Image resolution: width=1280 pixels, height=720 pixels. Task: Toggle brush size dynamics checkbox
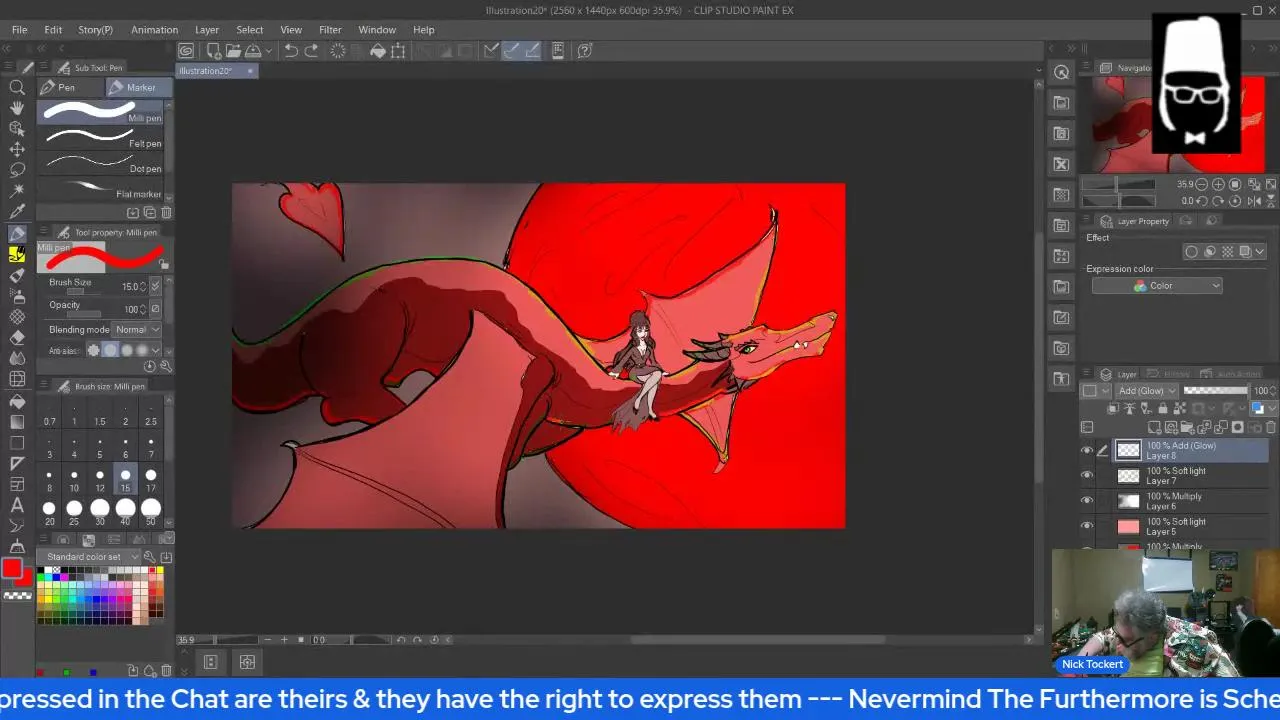(155, 287)
